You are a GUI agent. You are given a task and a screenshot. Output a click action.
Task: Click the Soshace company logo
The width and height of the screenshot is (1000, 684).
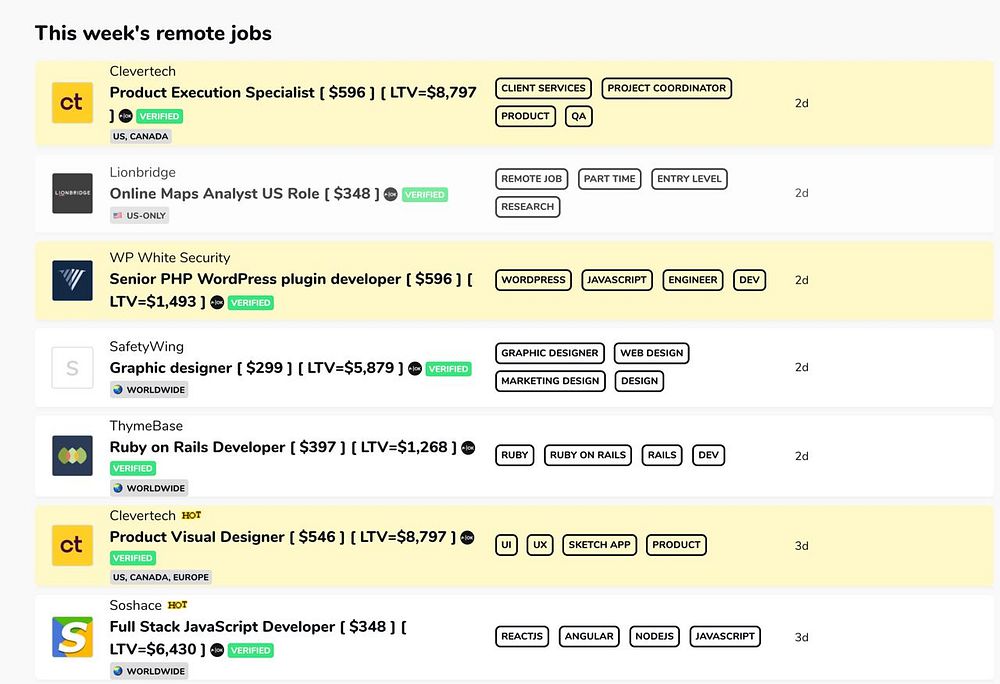click(72, 637)
